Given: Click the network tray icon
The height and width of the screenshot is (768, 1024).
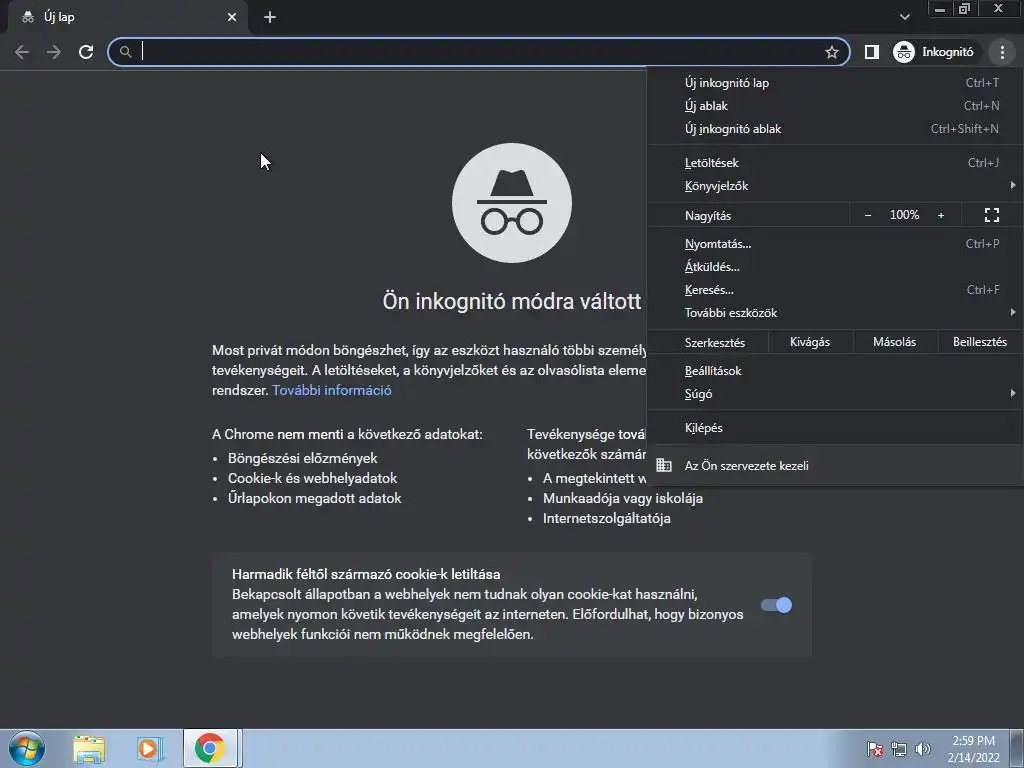Looking at the screenshot, I should pos(899,749).
